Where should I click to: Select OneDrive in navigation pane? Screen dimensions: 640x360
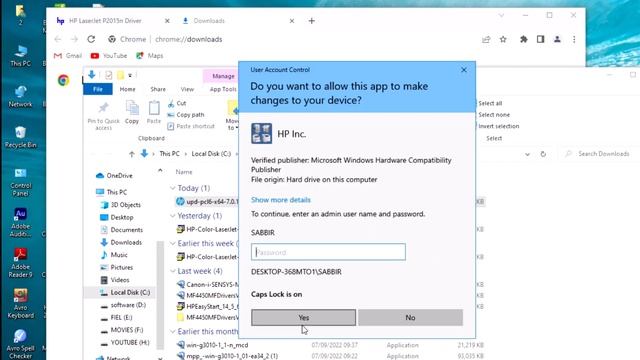[114, 176]
